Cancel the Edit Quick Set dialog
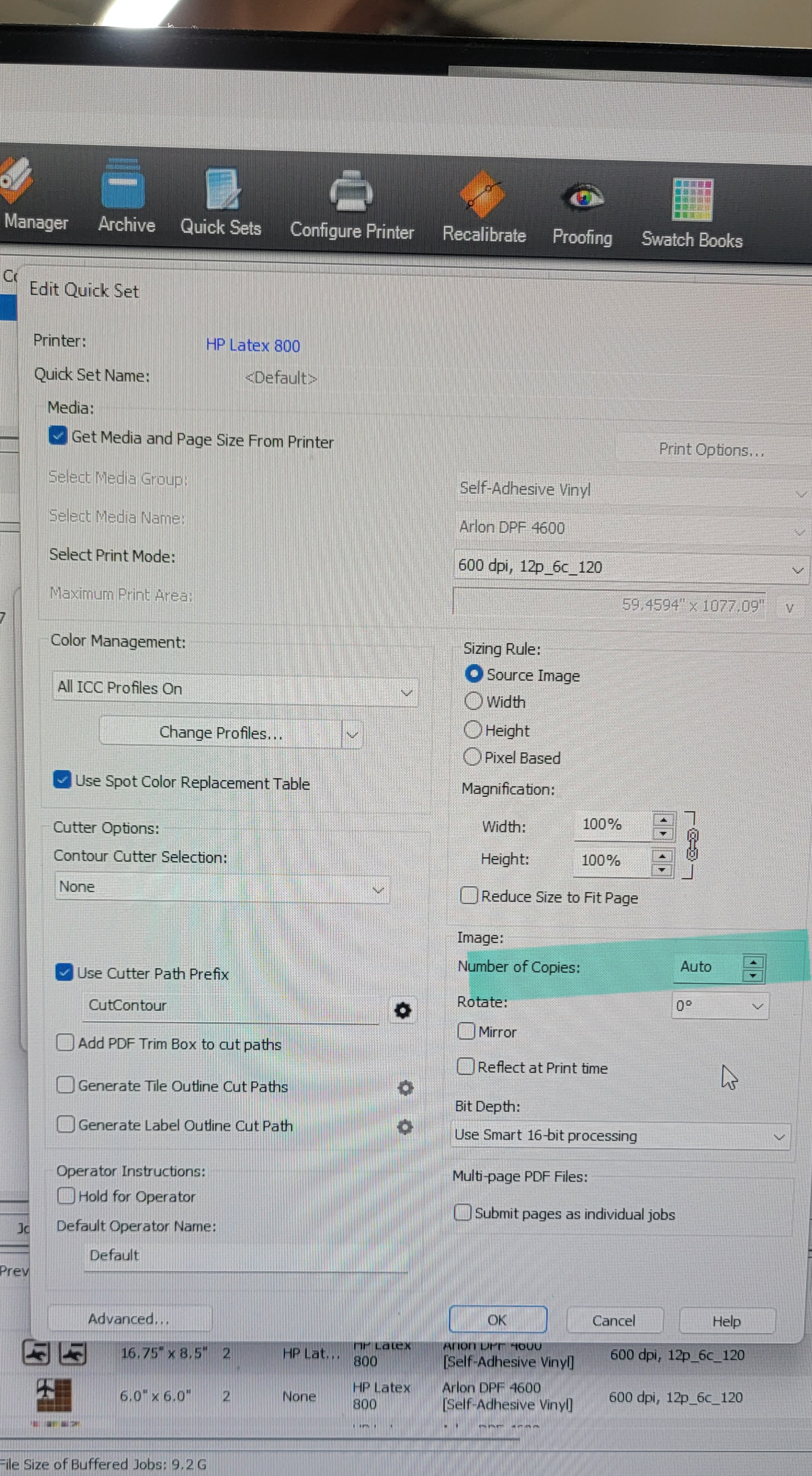The image size is (812, 1476). pos(614,1321)
